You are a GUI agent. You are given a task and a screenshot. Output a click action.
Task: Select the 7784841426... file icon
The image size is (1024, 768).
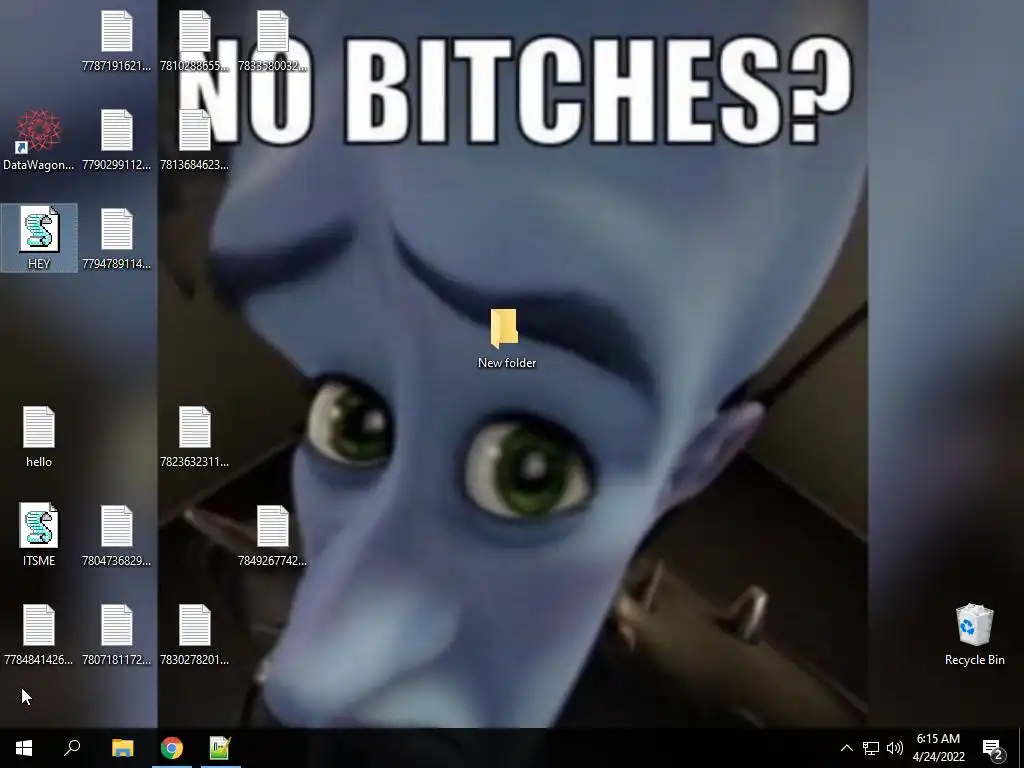coord(39,625)
